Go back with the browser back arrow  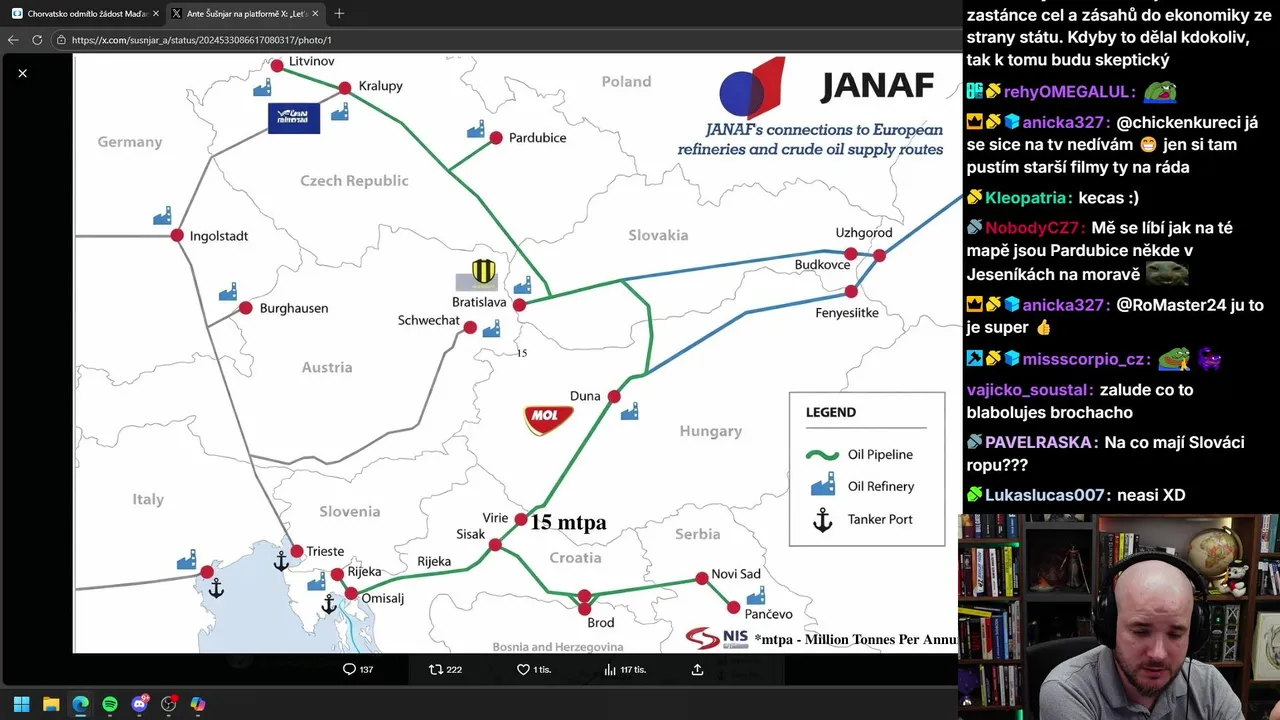coord(13,40)
